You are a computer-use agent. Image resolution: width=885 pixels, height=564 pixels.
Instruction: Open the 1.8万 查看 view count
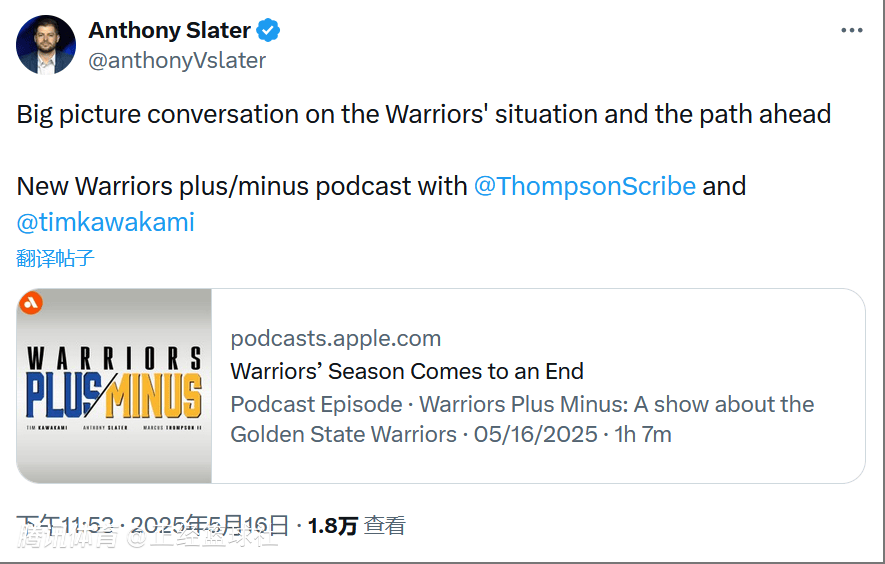(357, 526)
